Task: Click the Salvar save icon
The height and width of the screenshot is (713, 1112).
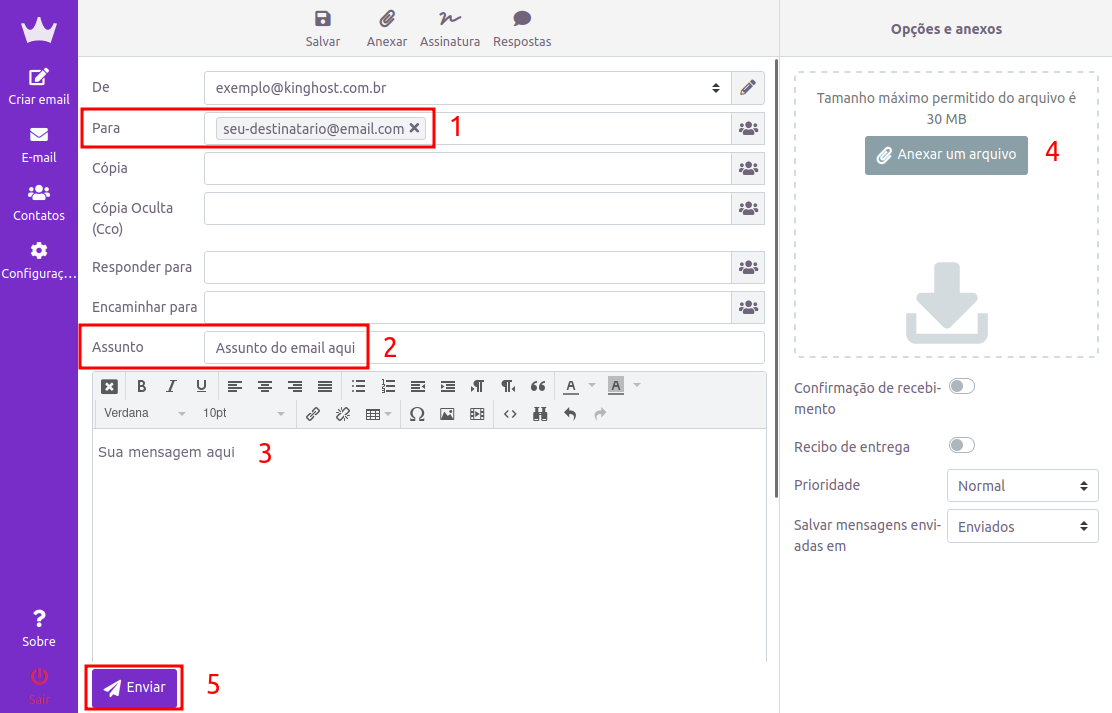Action: [322, 27]
